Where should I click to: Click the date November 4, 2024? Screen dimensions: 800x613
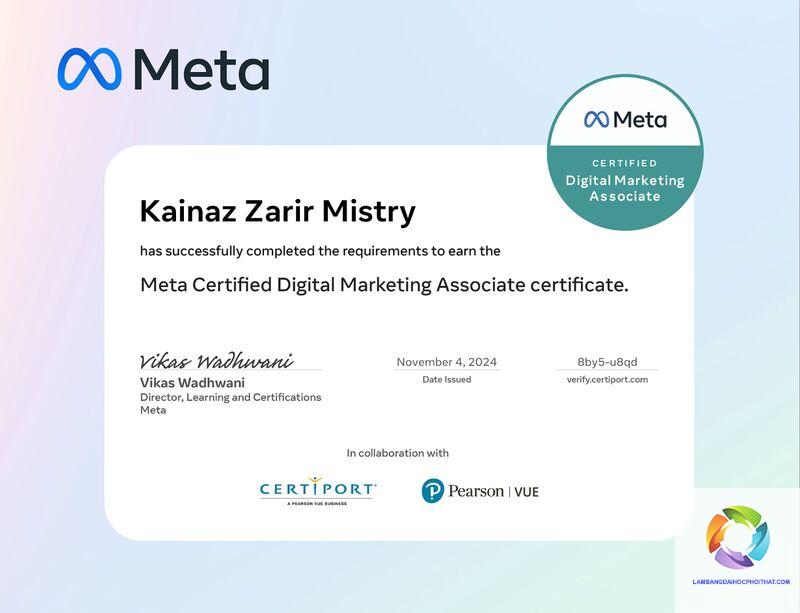(x=446, y=362)
